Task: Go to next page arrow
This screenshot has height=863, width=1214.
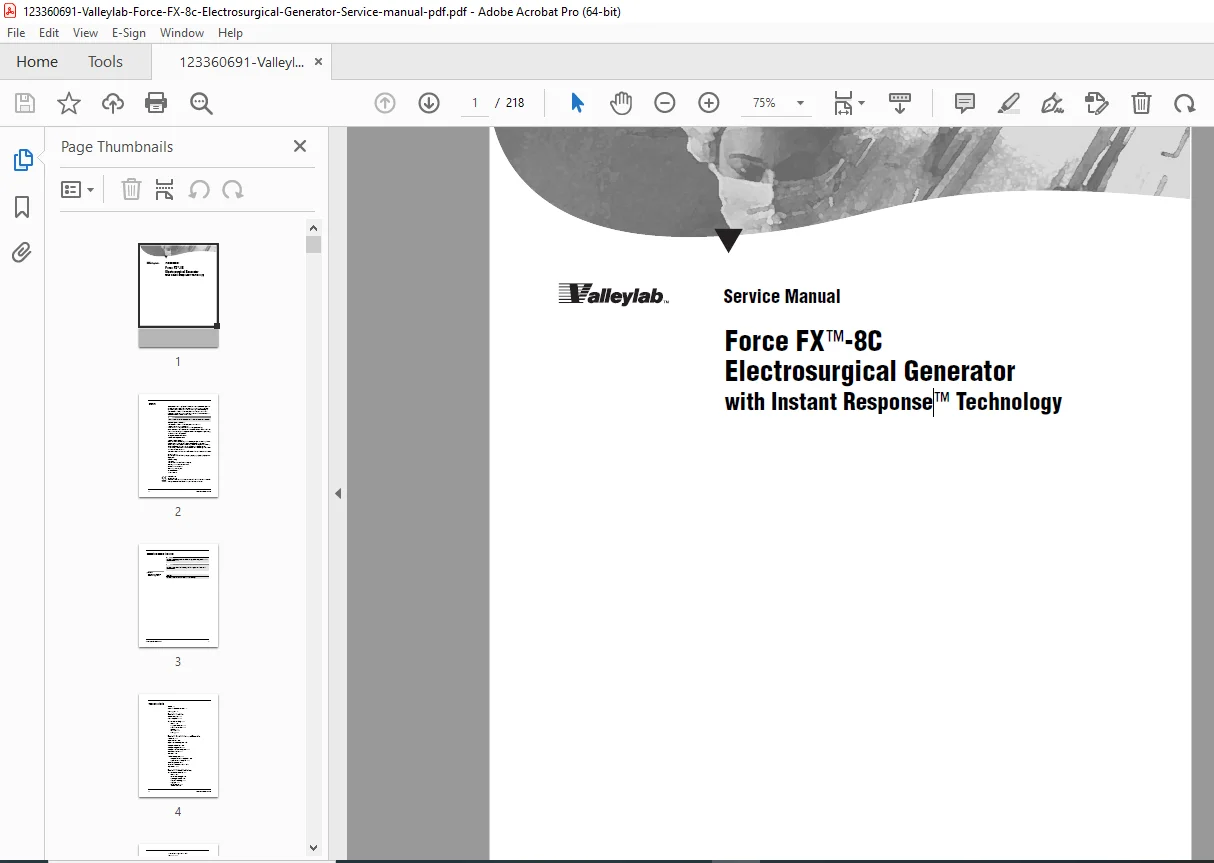Action: tap(429, 103)
